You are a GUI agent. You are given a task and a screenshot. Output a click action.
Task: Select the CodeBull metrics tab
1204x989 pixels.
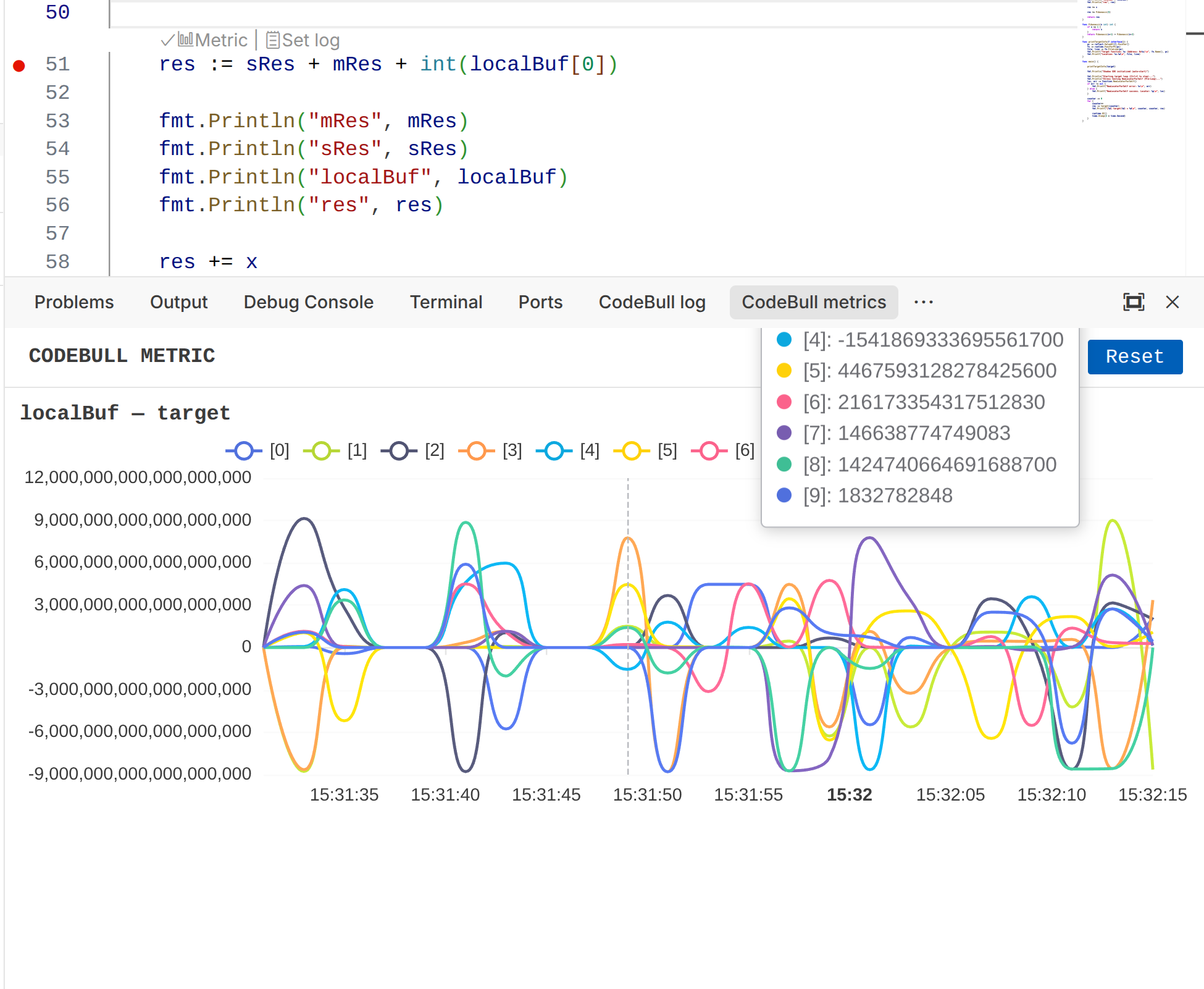pyautogui.click(x=813, y=302)
